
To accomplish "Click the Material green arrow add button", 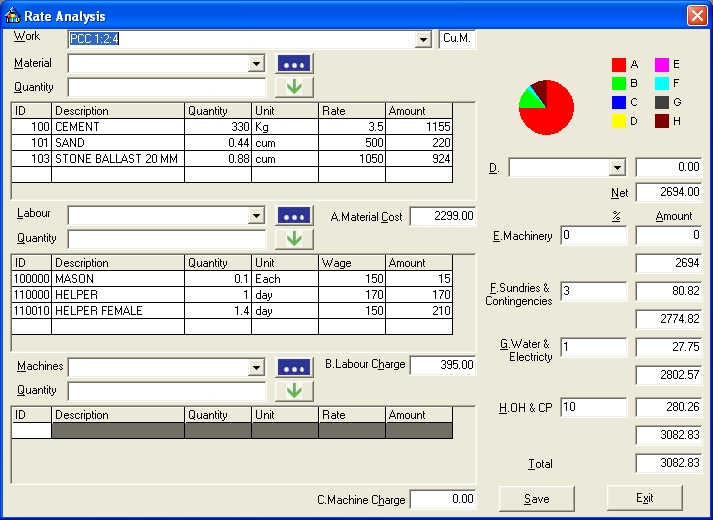I will tap(294, 87).
